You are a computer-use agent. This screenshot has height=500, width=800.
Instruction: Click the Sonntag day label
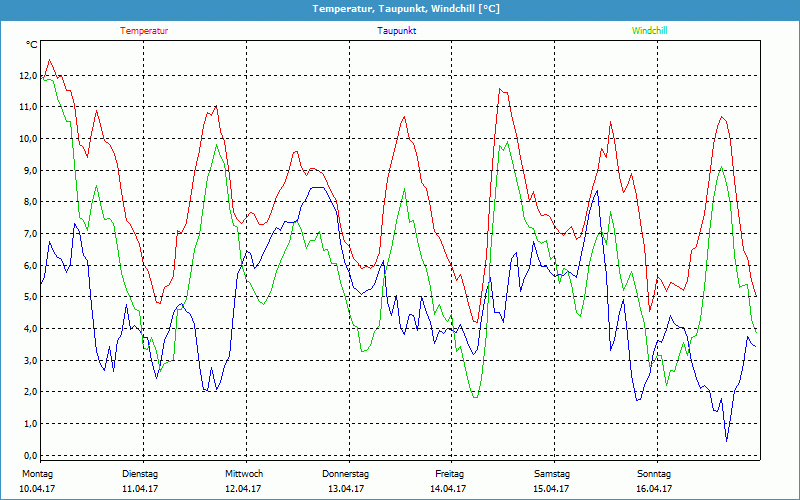tap(654, 474)
